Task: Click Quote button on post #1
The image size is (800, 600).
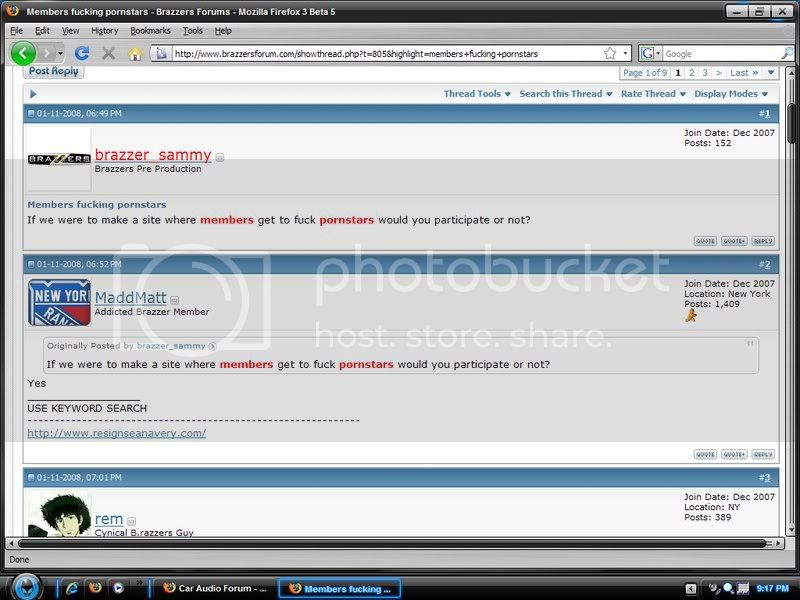Action: pyautogui.click(x=705, y=241)
